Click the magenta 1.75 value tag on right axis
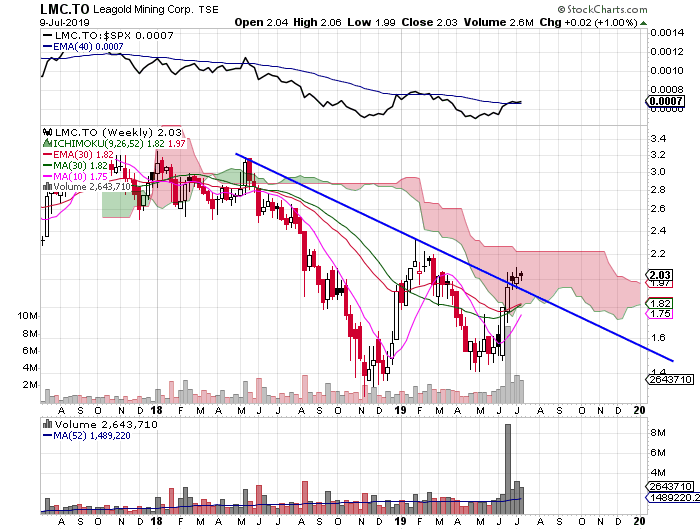The width and height of the screenshot is (700, 530). coord(660,313)
